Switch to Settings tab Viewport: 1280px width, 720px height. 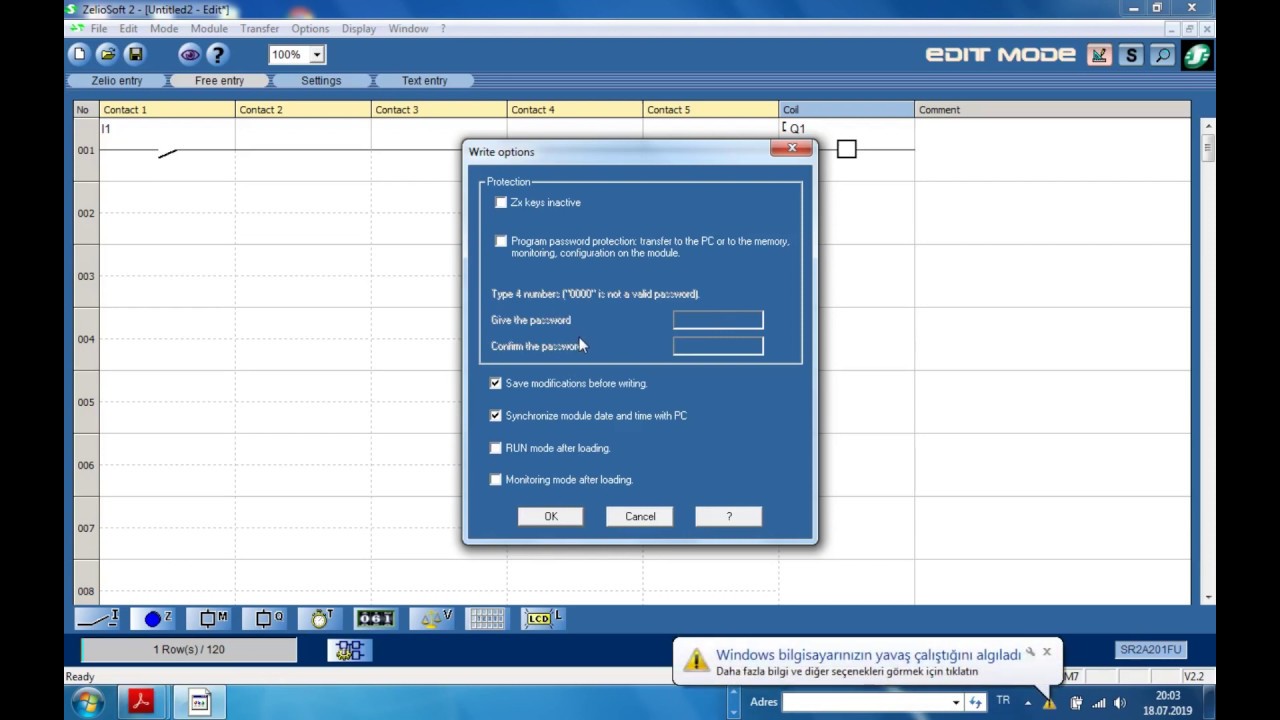321,81
